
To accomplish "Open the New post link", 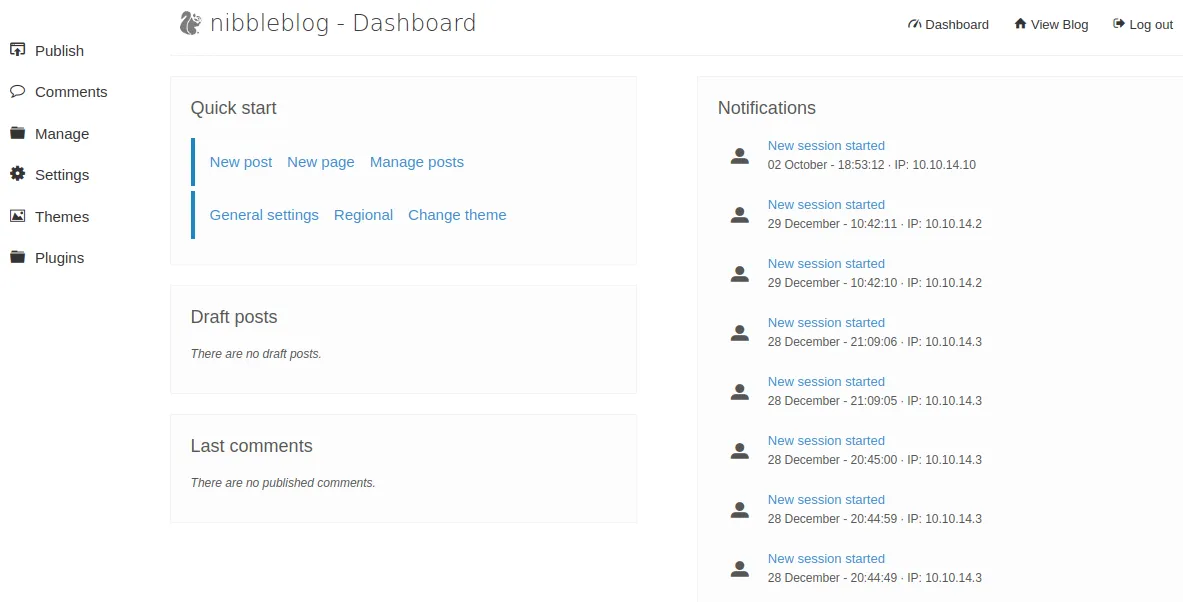I will coord(240,161).
